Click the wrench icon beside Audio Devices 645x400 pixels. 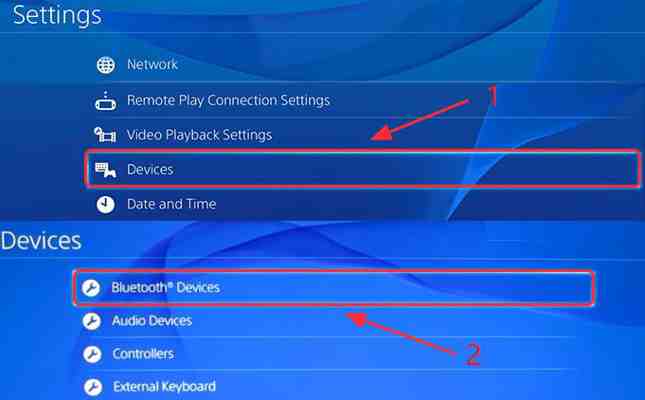tap(92, 321)
